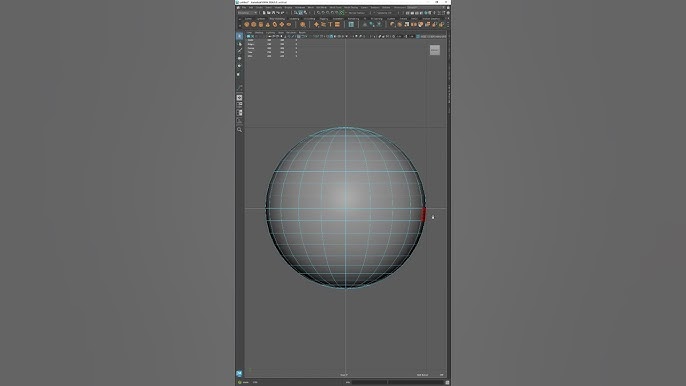Screen dimensions: 686x386
Task: Click the New Scene icon on status line
Action: coord(264,13)
